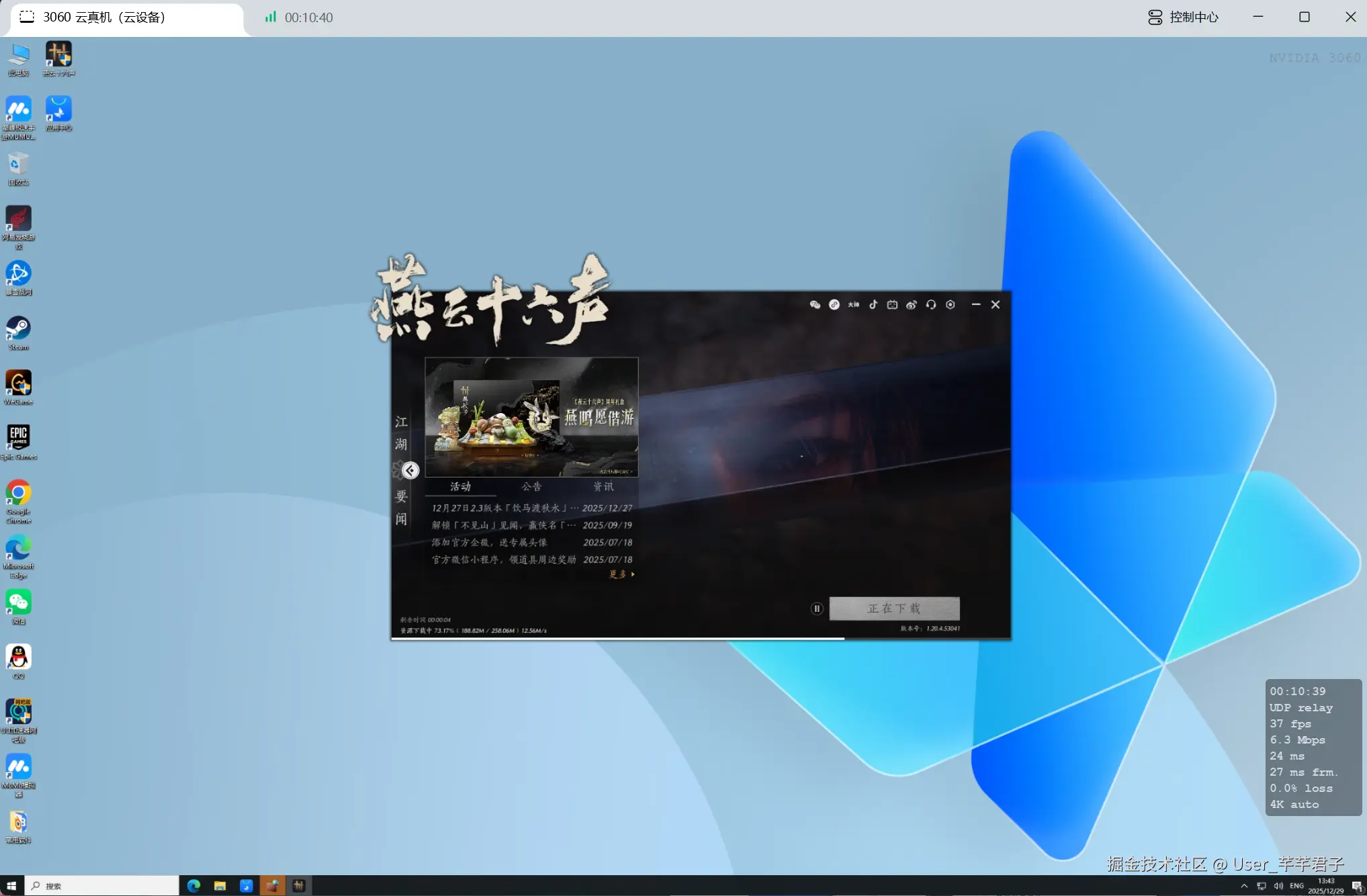Click the mini-program link icon in launcher
Image resolution: width=1367 pixels, height=896 pixels.
pos(834,304)
